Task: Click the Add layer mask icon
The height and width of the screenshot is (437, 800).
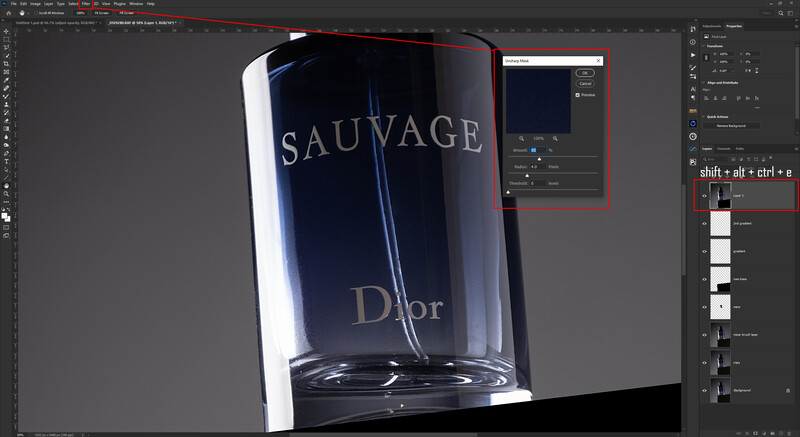Action: (755, 433)
